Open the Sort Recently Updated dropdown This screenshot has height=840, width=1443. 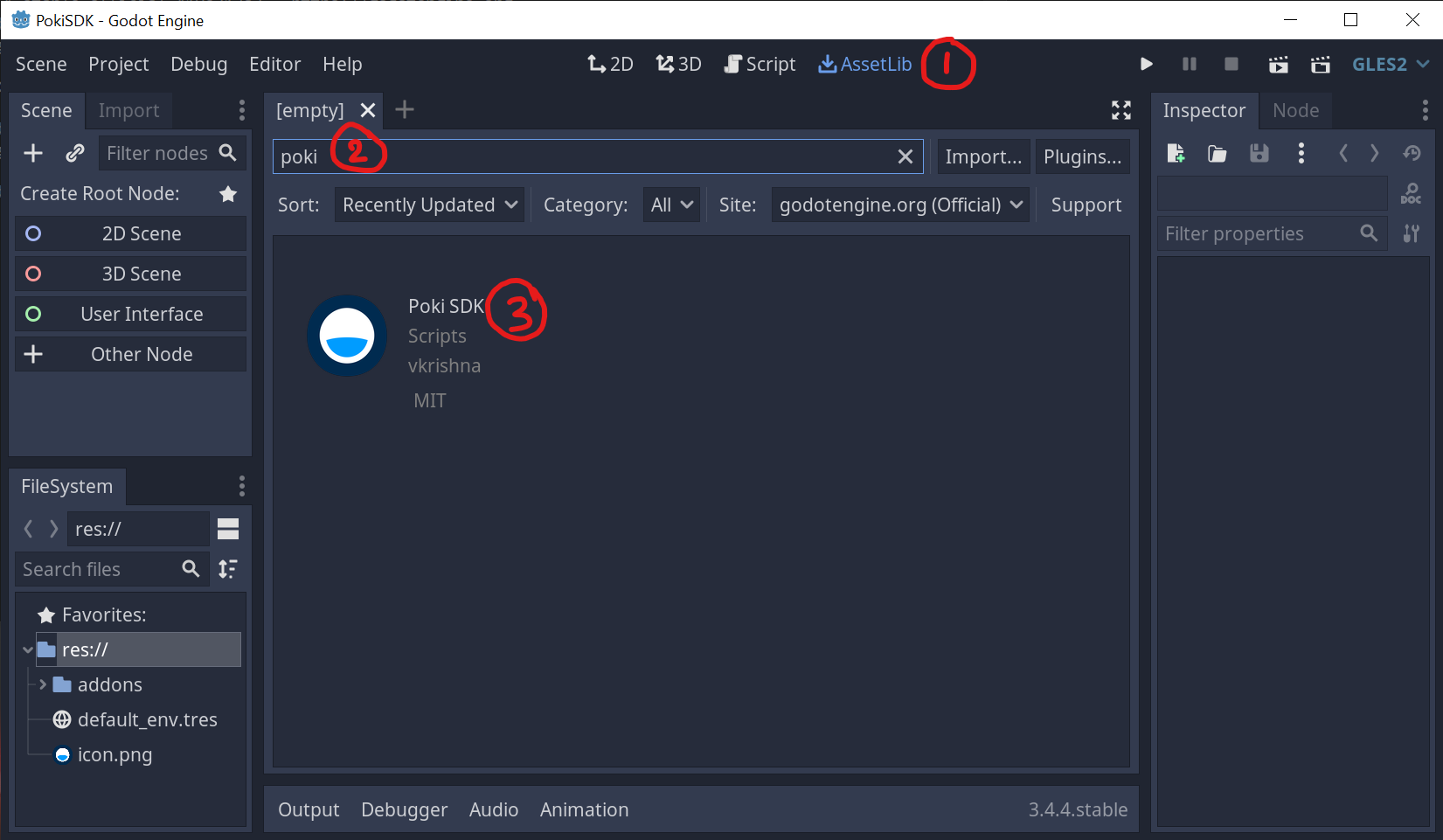pos(429,205)
